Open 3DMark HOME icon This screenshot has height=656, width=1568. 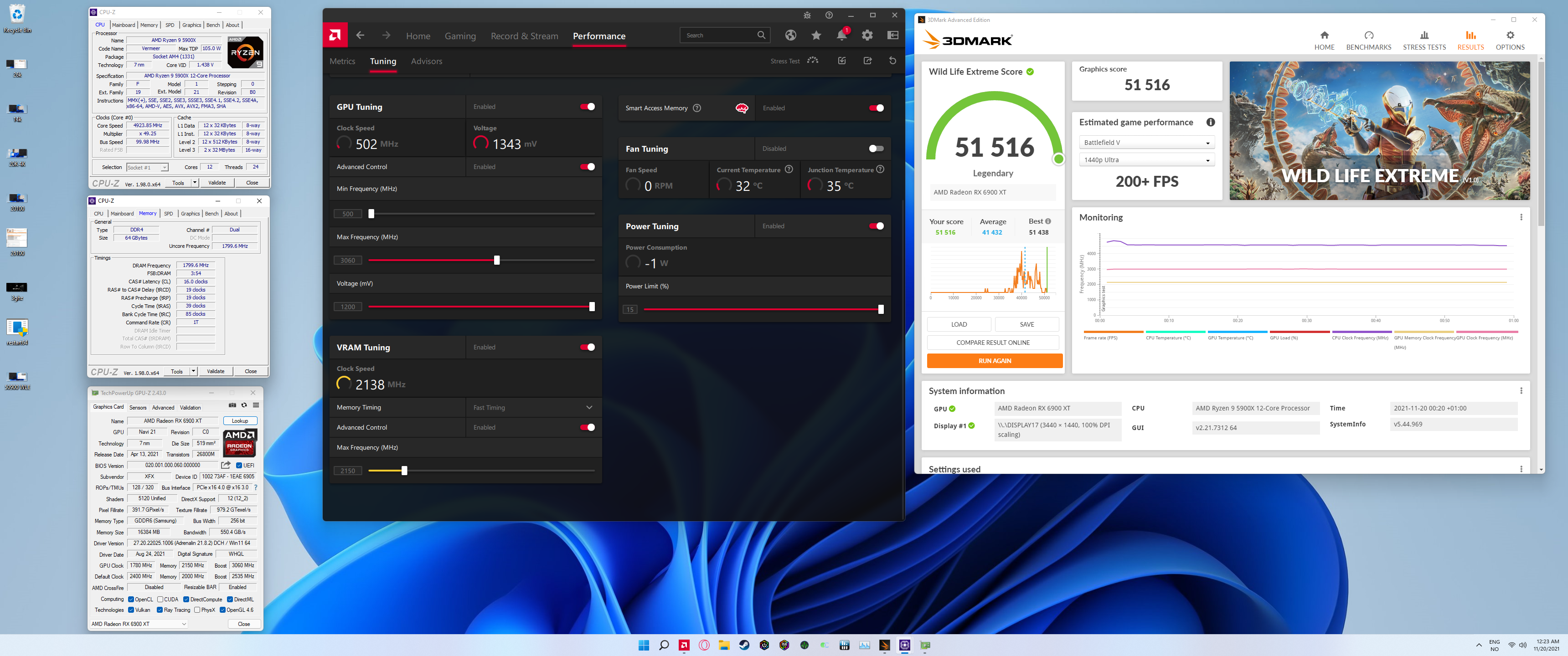pos(1324,40)
